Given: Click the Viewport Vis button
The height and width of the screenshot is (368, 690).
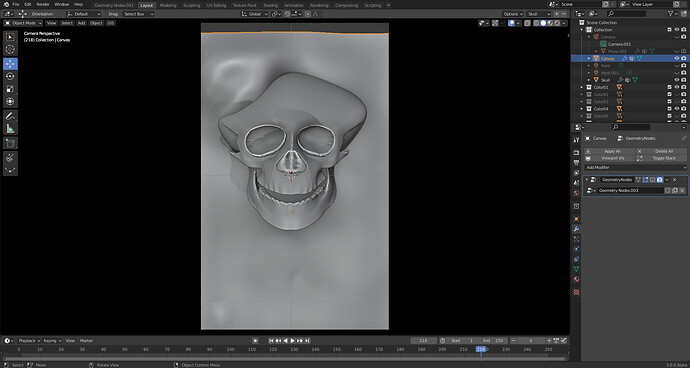Looking at the screenshot, I should click(609, 158).
